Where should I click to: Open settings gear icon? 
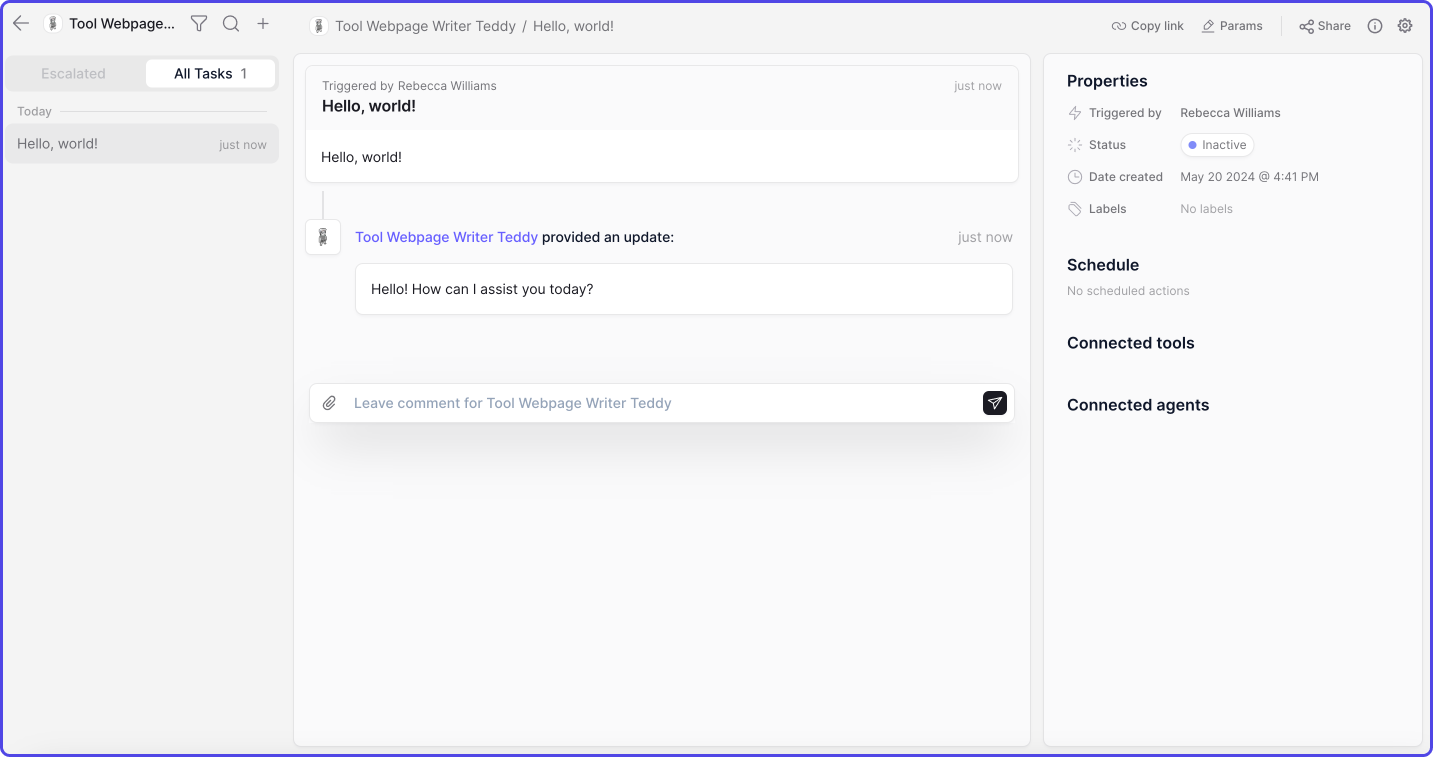[x=1405, y=26]
